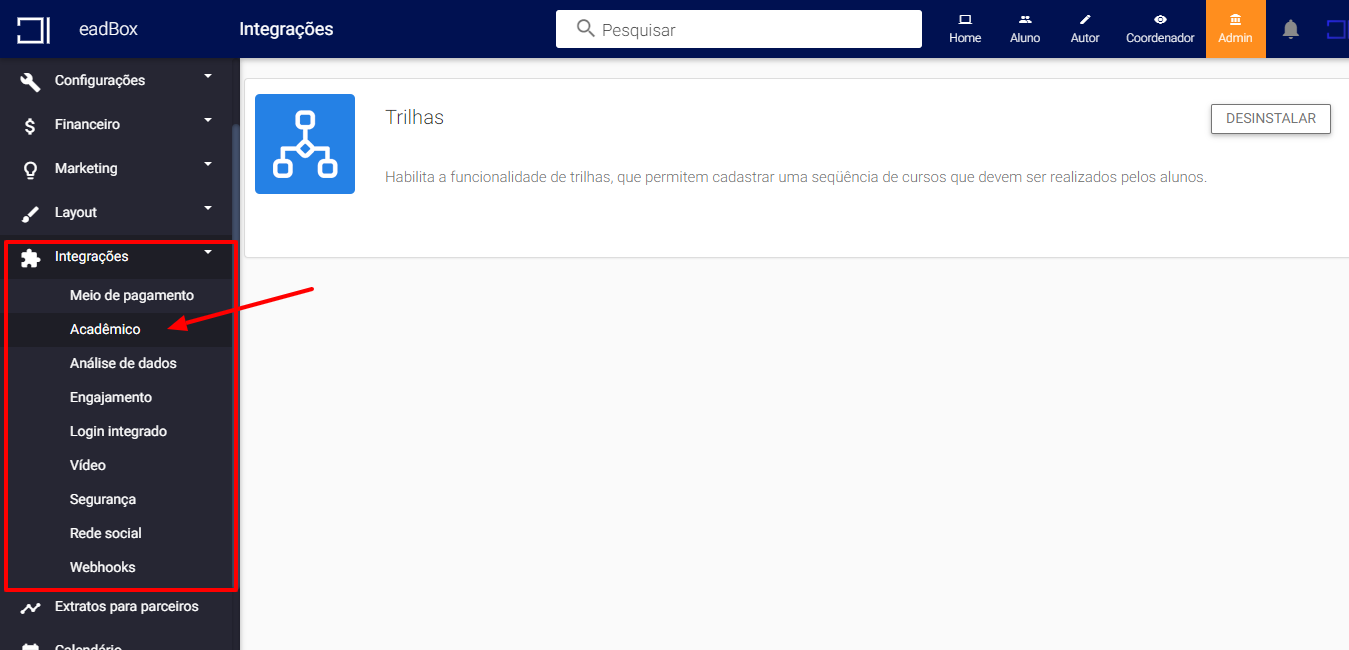Screen dimensions: 1349x650
Task: Open Layout menu label
Action: pos(76,212)
